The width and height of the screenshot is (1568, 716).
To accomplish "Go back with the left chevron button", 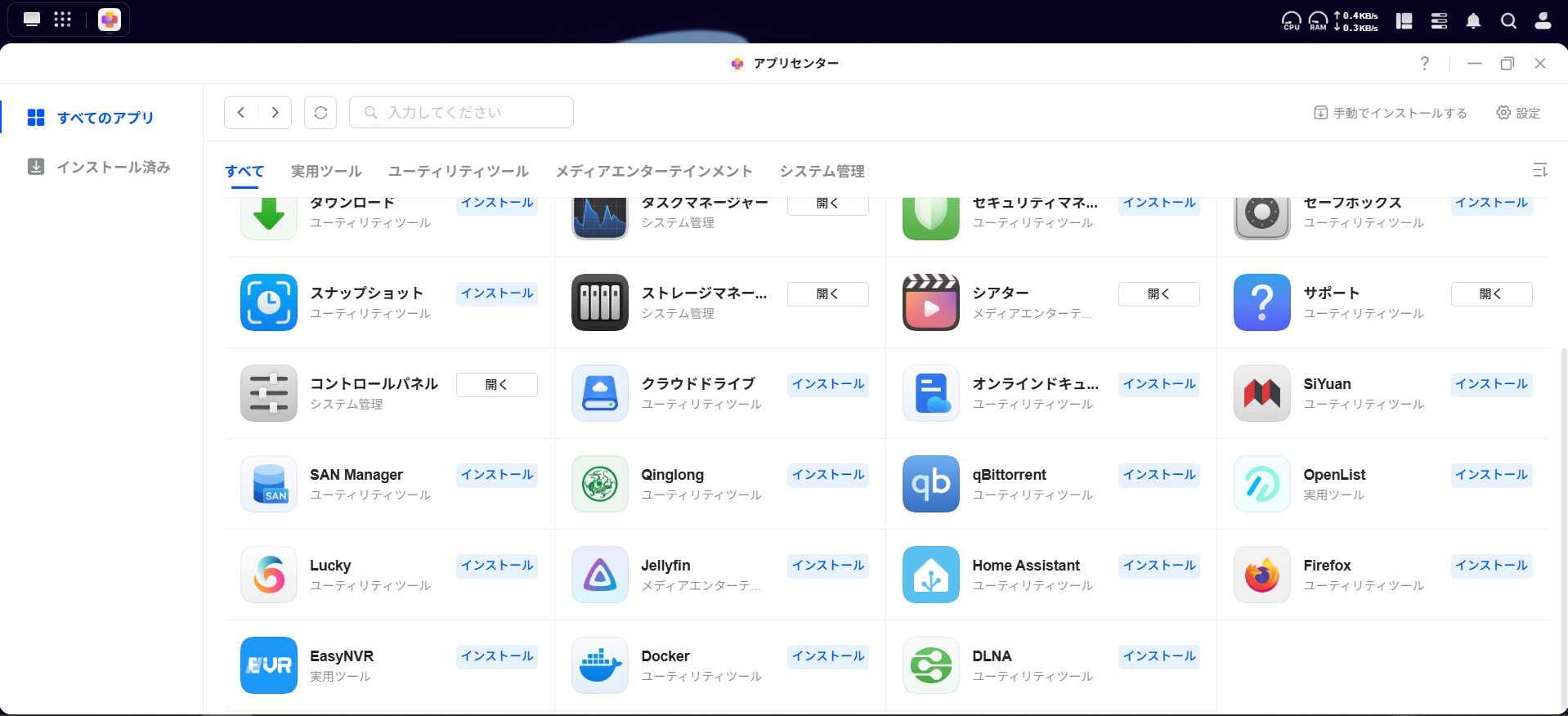I will (x=241, y=113).
